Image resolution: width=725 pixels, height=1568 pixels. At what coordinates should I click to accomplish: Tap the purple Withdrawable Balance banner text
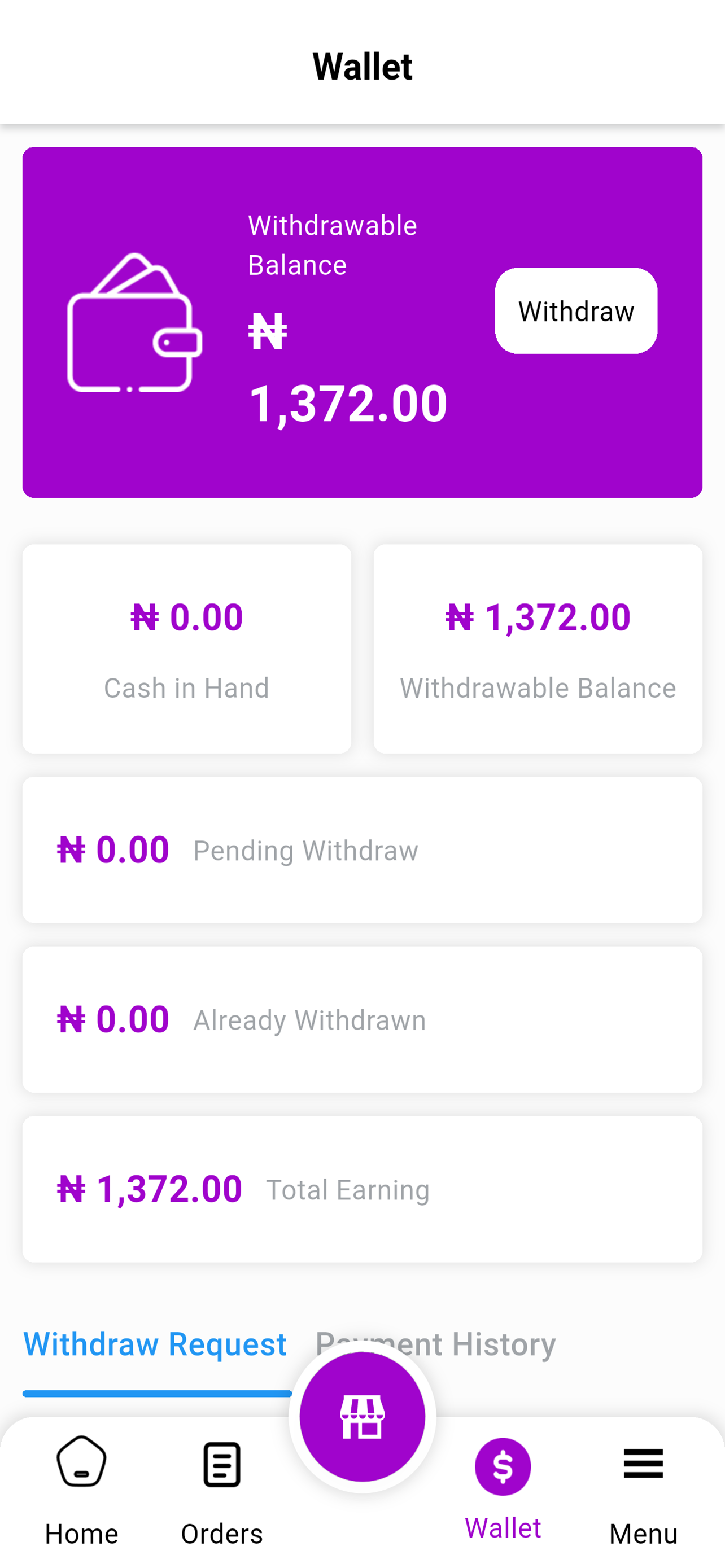pos(333,246)
